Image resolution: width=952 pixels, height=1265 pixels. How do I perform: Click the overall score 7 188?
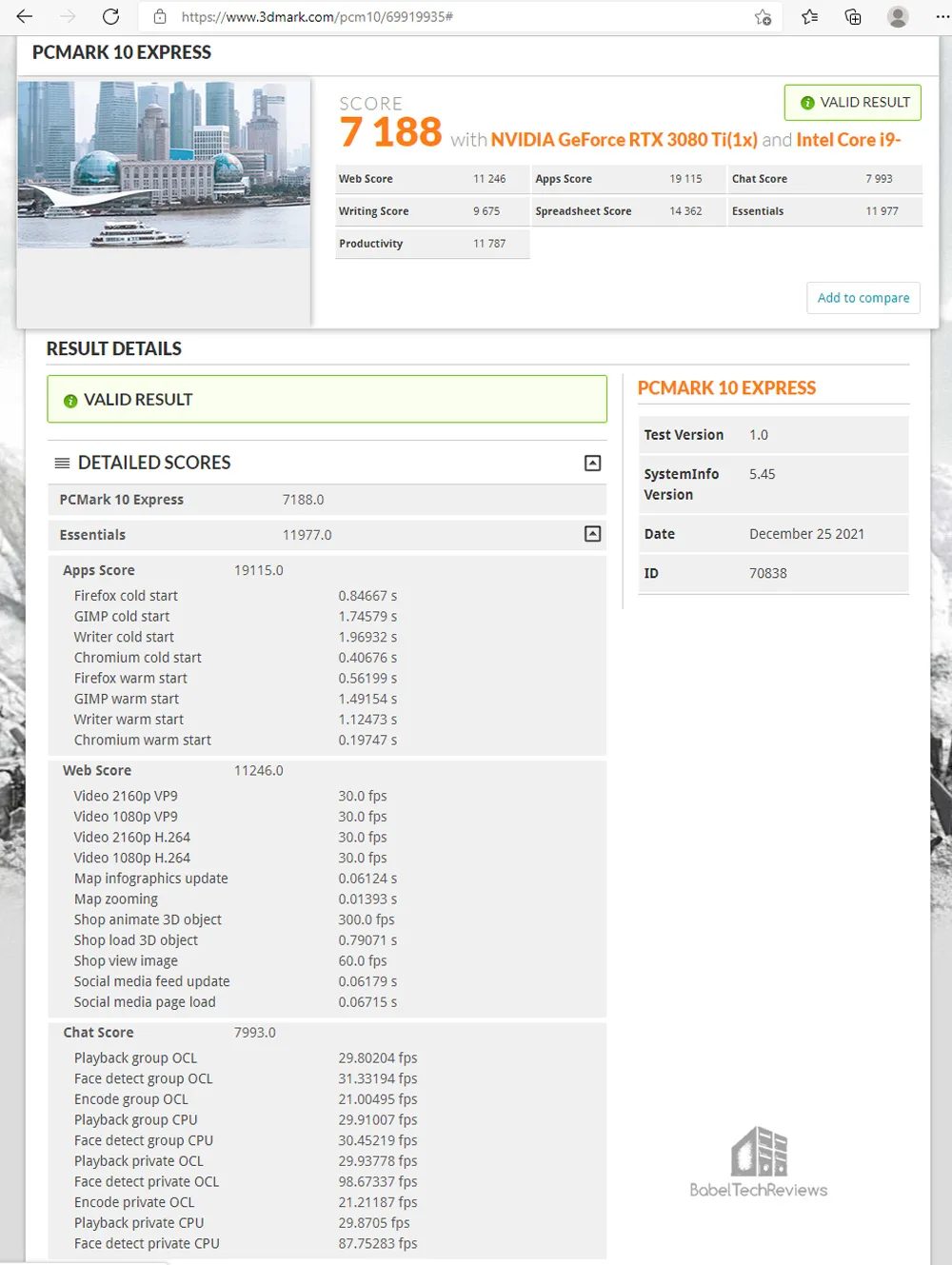[391, 131]
